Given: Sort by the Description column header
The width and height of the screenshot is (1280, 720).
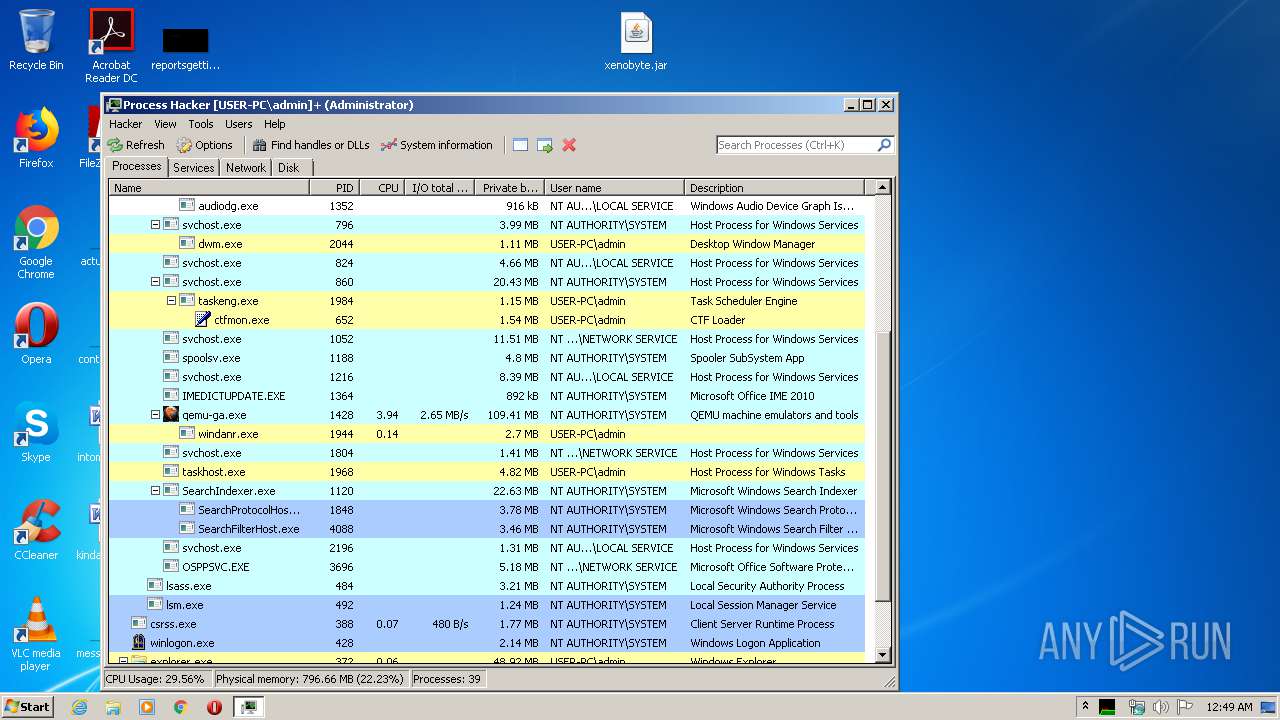Looking at the screenshot, I should tap(774, 188).
